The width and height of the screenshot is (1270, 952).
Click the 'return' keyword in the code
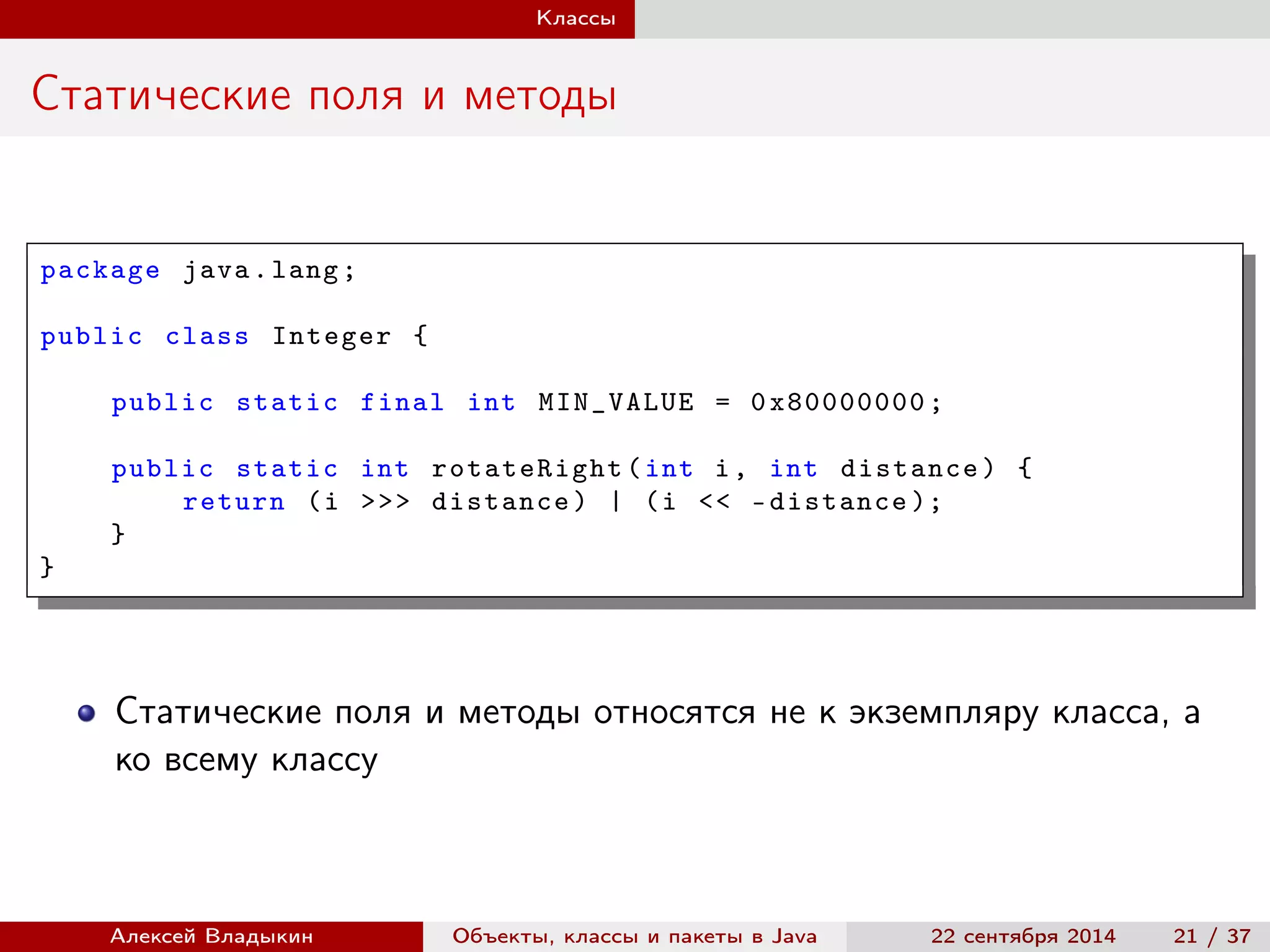coord(234,502)
